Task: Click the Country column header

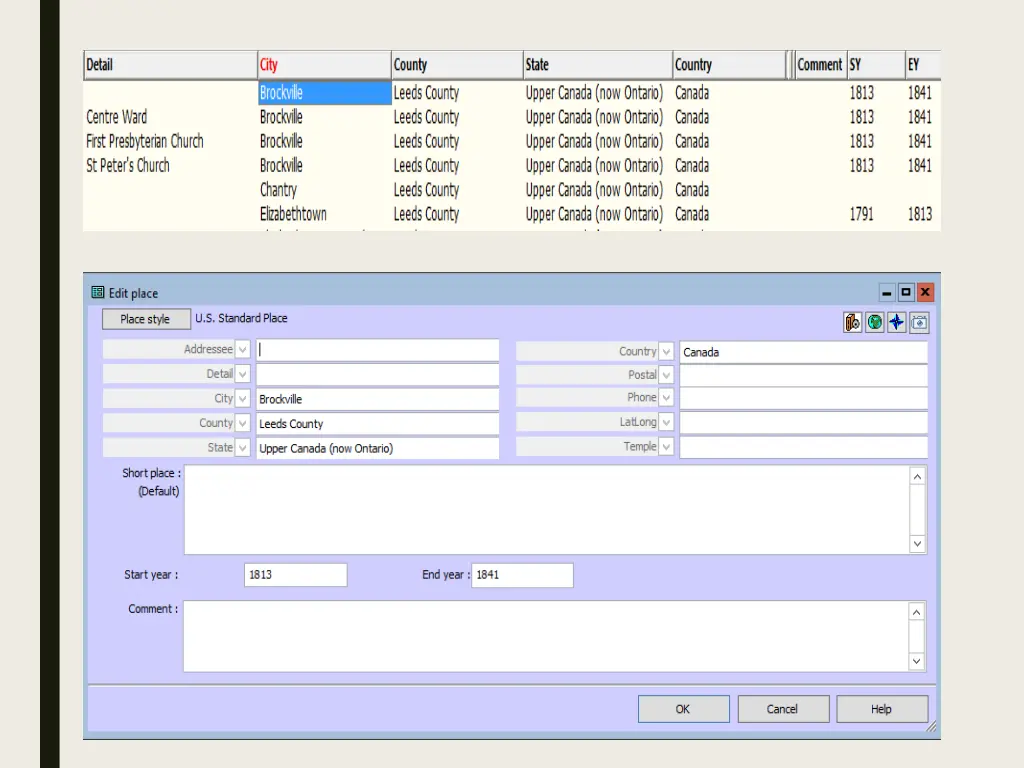Action: click(729, 65)
